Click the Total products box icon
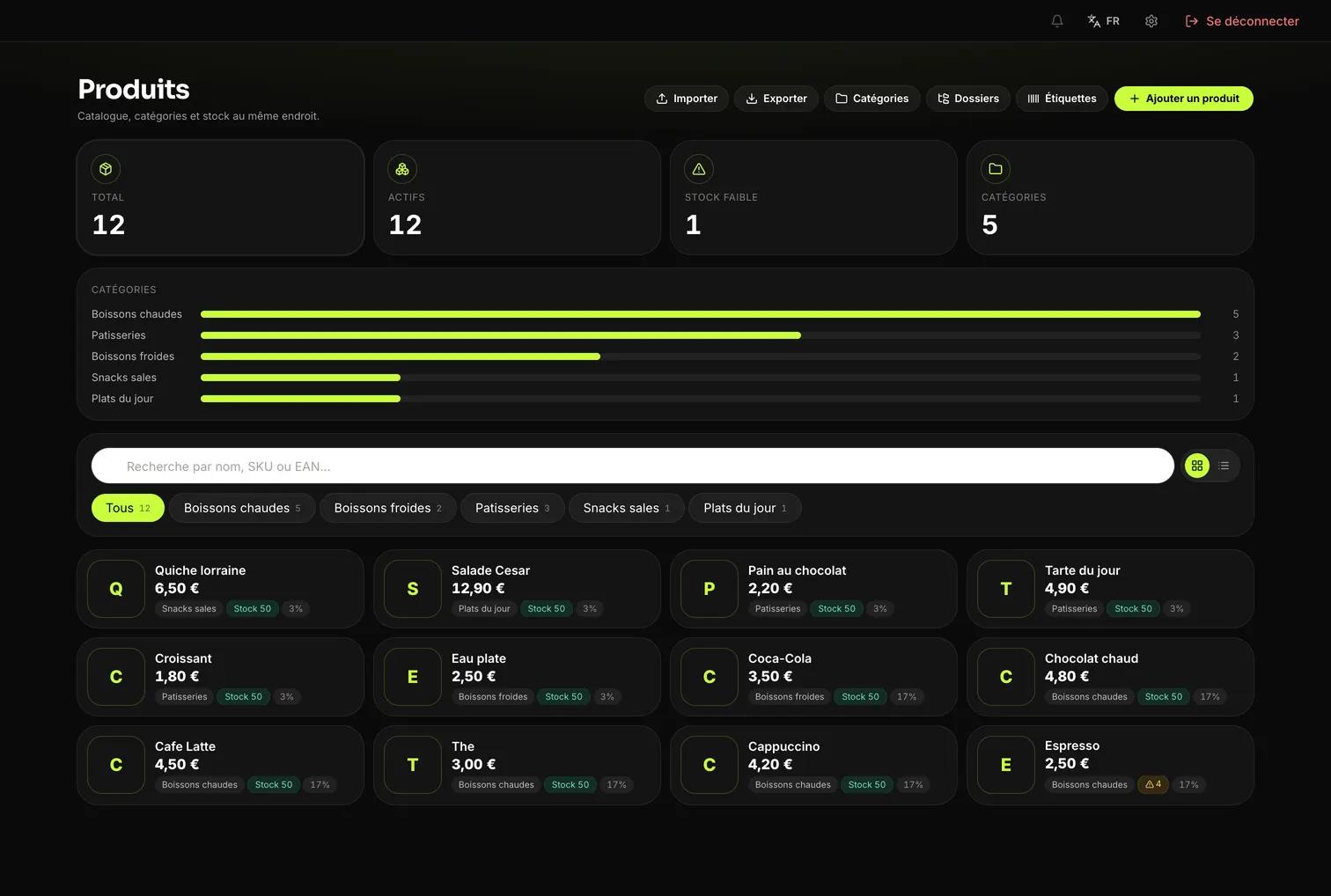1331x896 pixels. (106, 169)
